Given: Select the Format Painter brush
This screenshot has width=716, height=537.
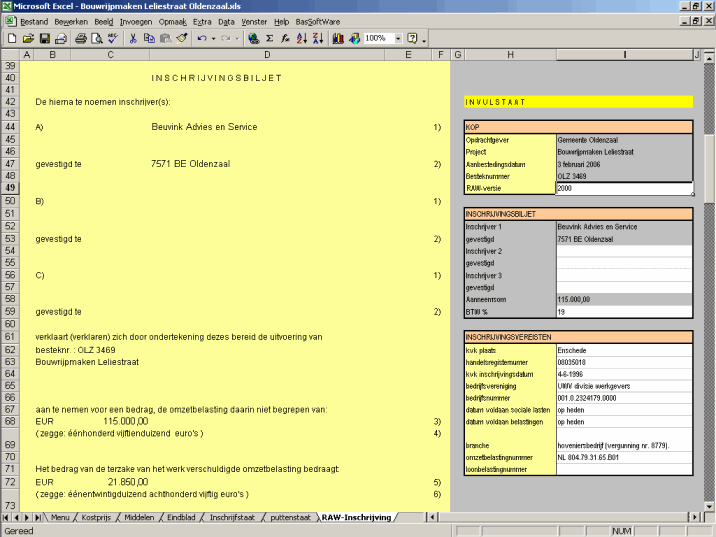Looking at the screenshot, I should tap(181, 38).
